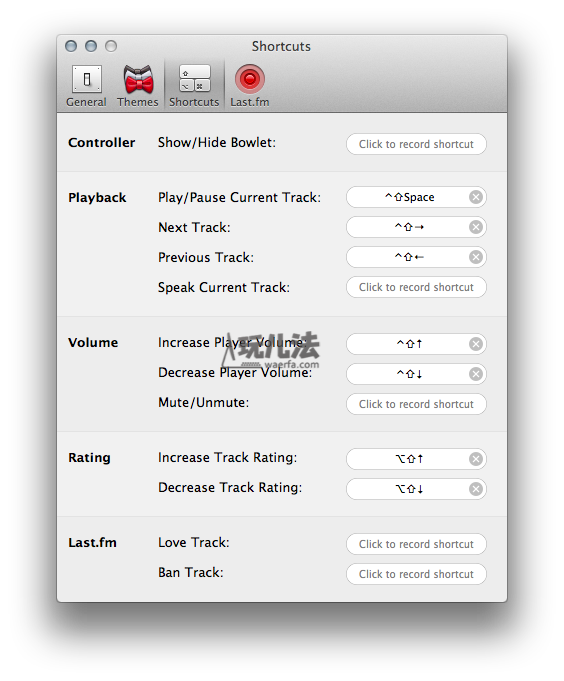Select the Shortcuts toolbar icon
Viewport: 564px width, 681px height.
pos(195,79)
